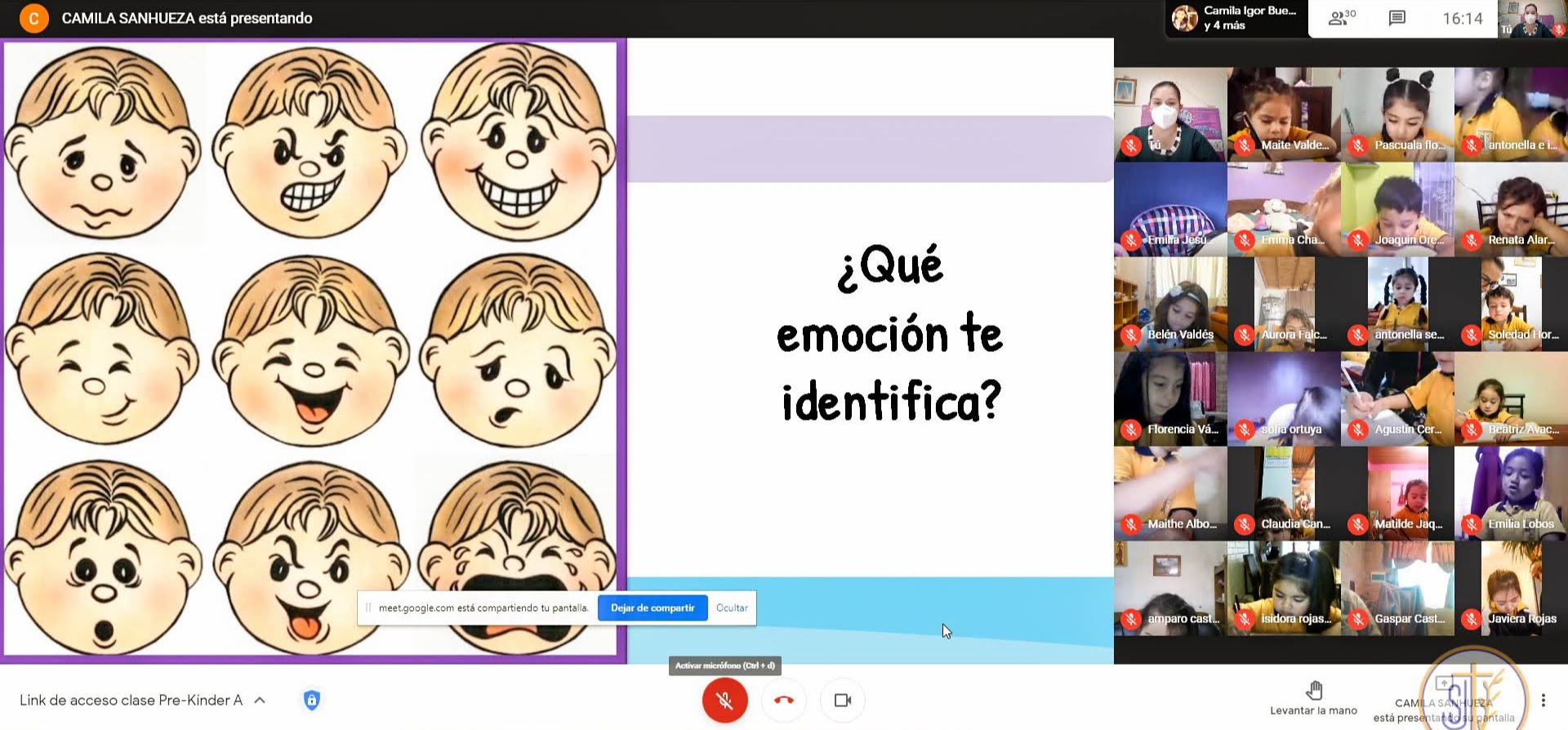Open the participants list icon
Image resolution: width=1568 pixels, height=730 pixels.
tap(1342, 18)
